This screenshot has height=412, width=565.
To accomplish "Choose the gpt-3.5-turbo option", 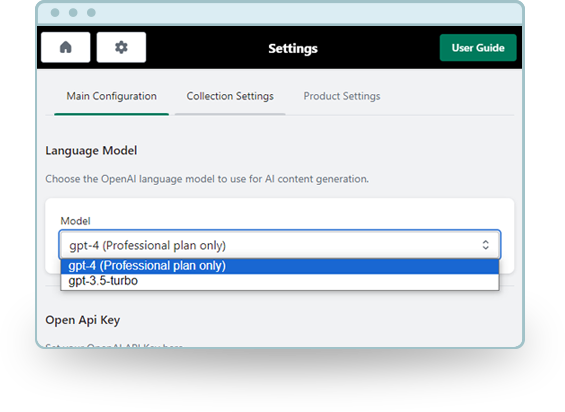I will [280, 281].
